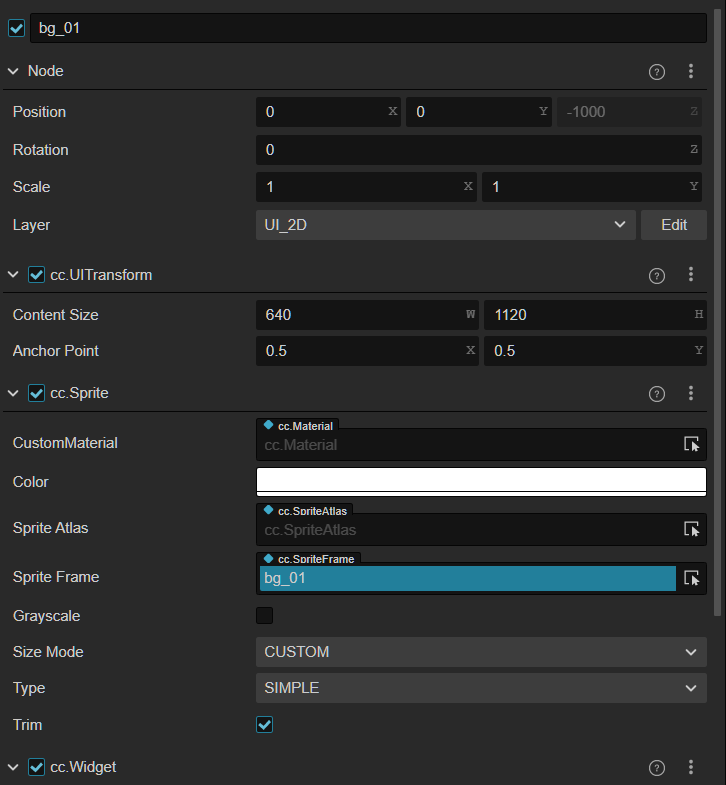
Task: Enable the Grayscale checkbox
Action: point(265,616)
